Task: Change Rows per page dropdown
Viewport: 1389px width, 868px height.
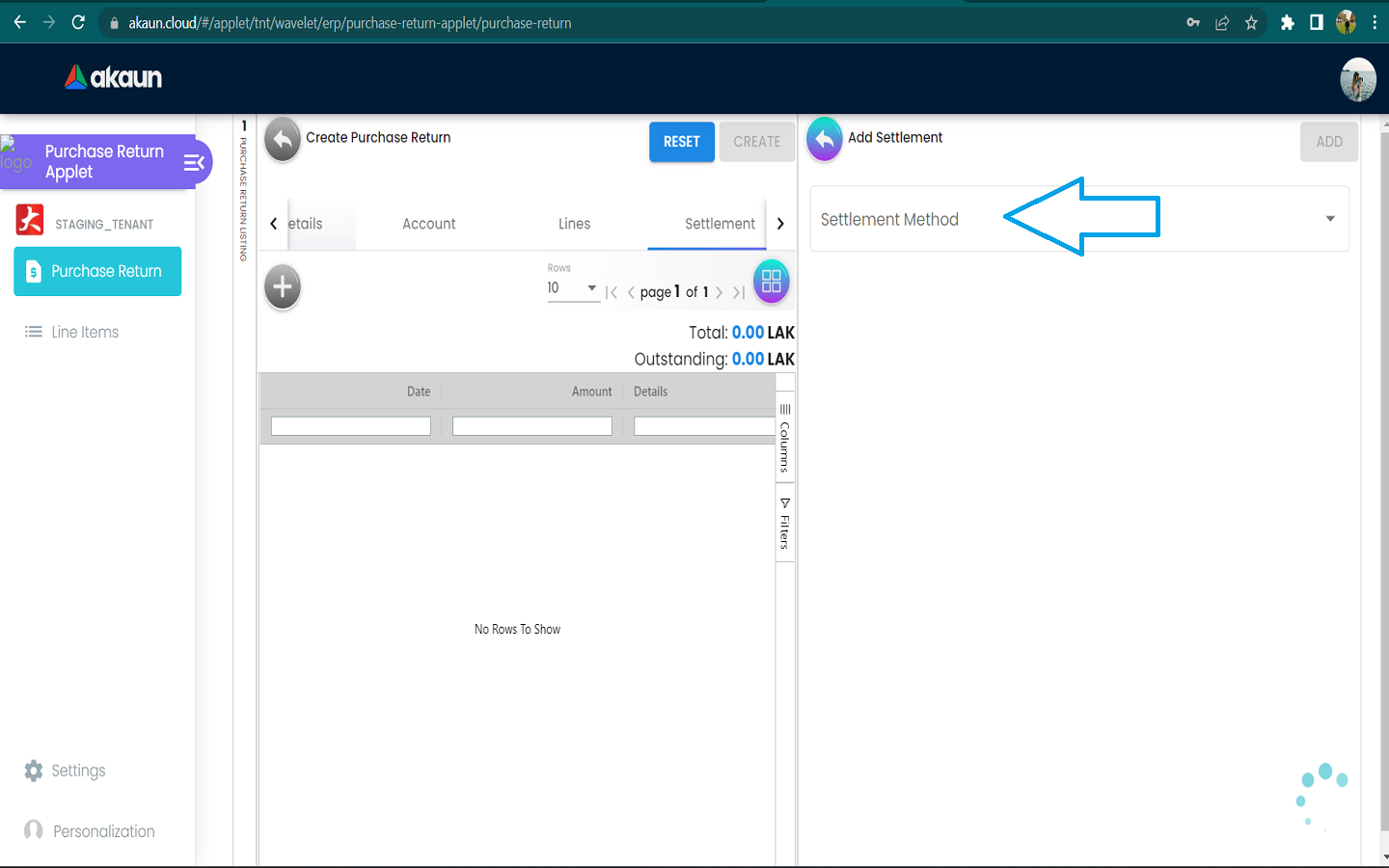Action: pos(573,288)
